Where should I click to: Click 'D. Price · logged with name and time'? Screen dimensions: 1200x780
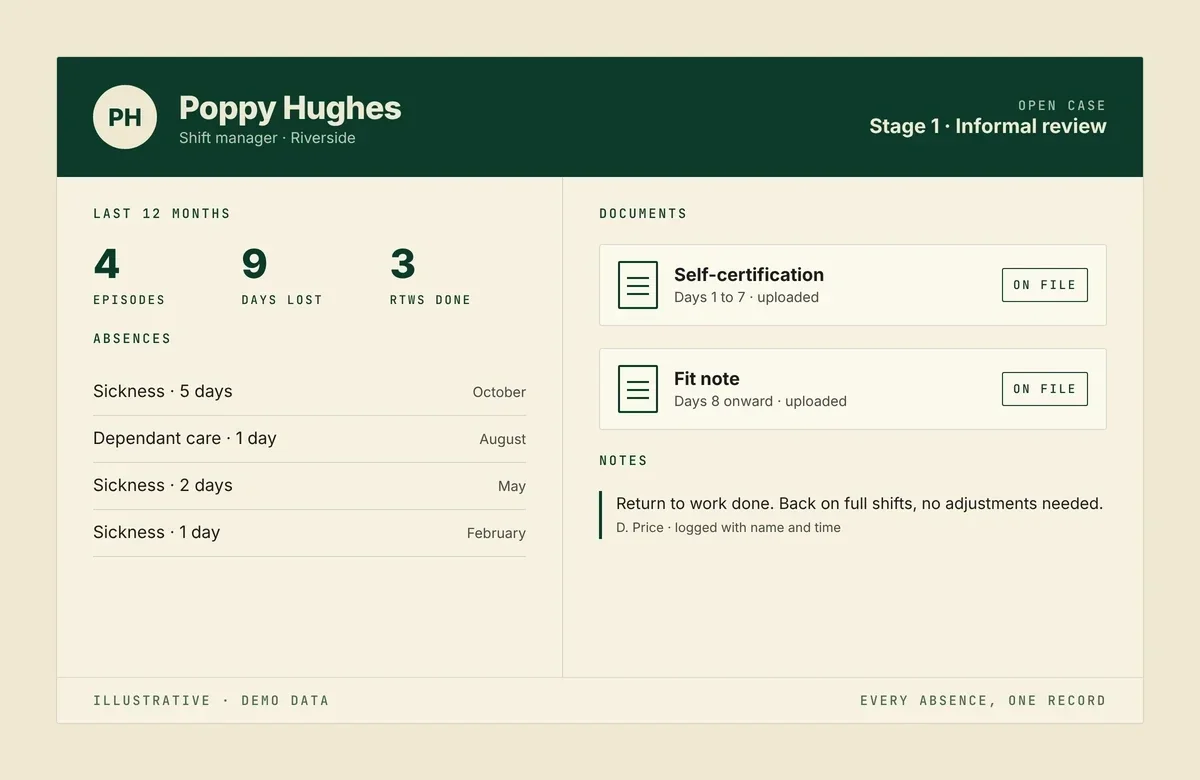(728, 527)
